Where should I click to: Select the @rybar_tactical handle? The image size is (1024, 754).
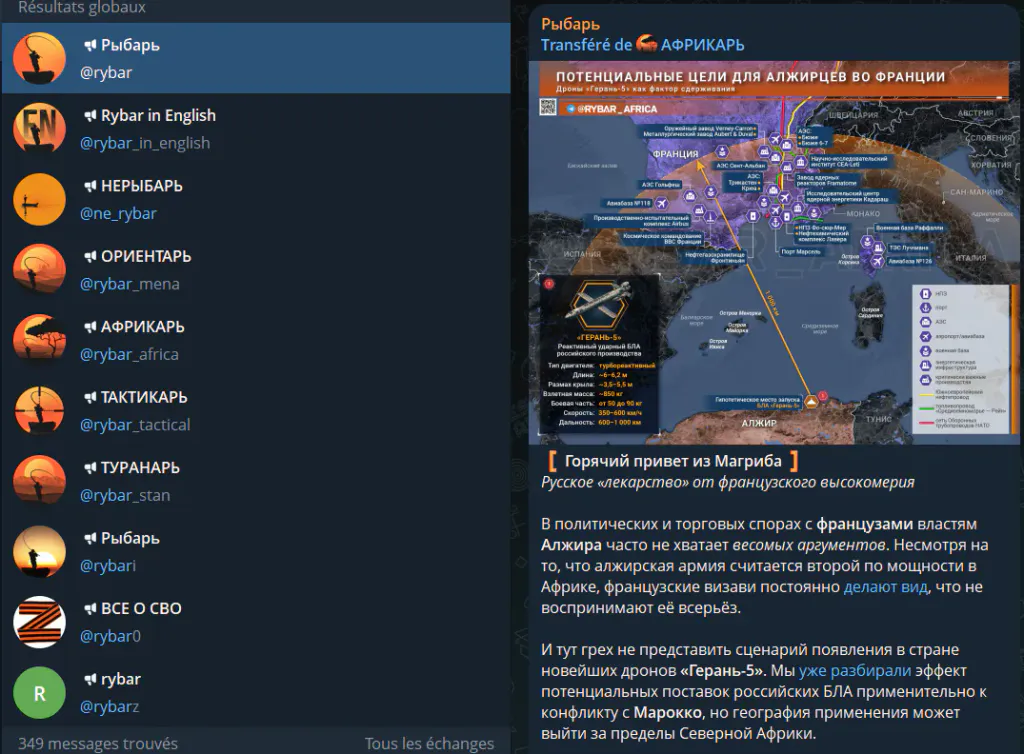(135, 425)
